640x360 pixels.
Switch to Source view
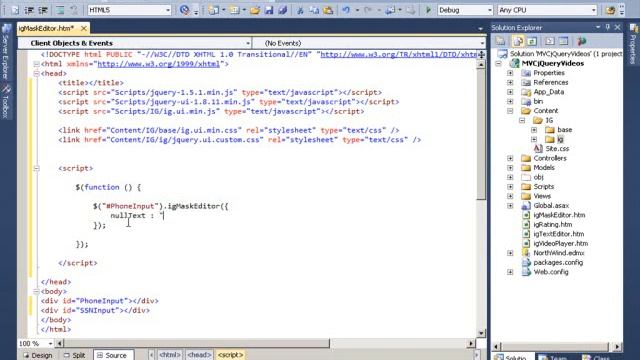pyautogui.click(x=112, y=356)
